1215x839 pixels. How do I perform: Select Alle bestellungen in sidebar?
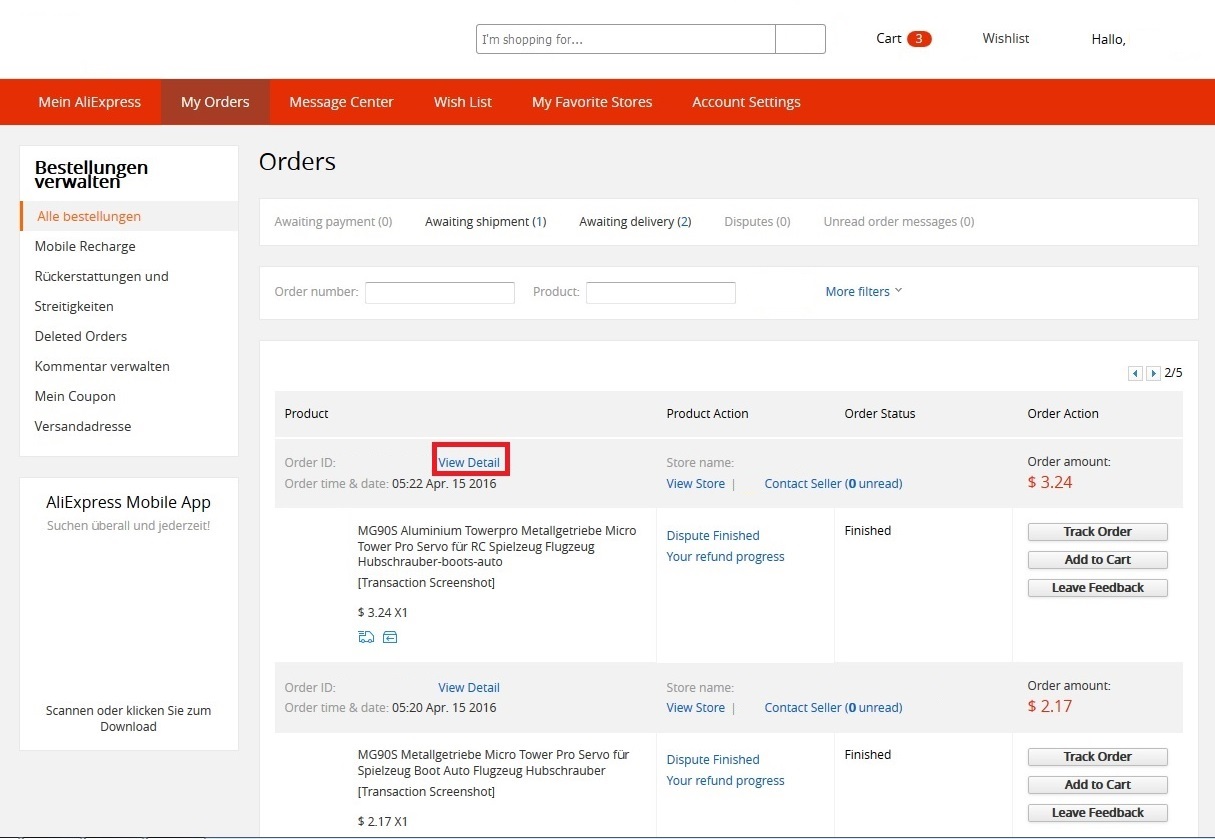(129, 216)
